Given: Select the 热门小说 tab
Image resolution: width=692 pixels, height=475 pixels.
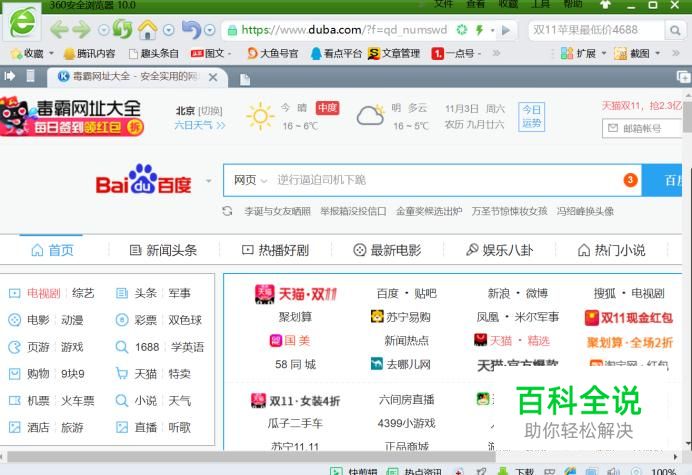Looking at the screenshot, I should [611, 250].
